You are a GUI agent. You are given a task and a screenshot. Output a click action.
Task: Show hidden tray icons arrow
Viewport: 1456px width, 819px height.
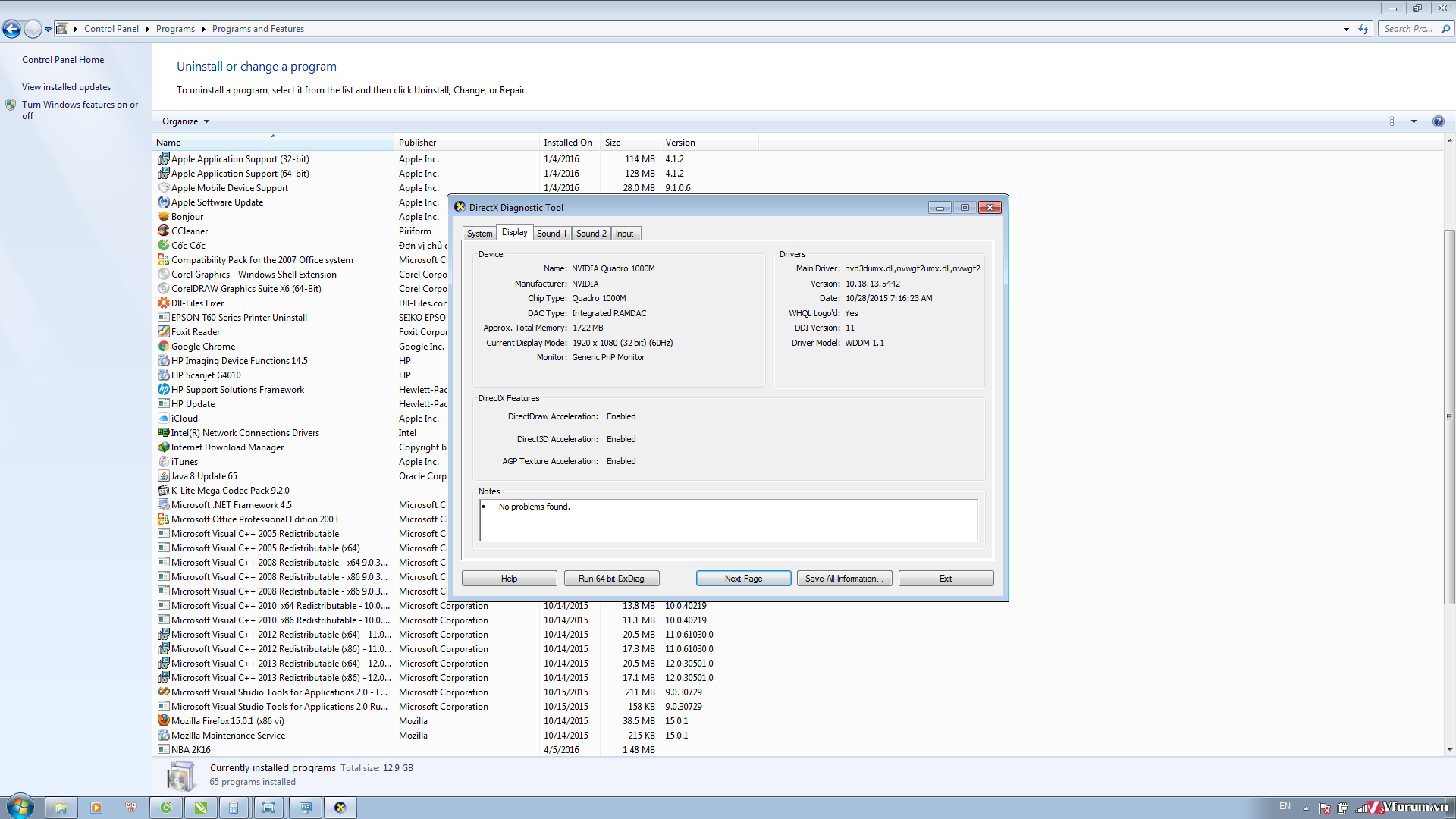[x=1306, y=808]
